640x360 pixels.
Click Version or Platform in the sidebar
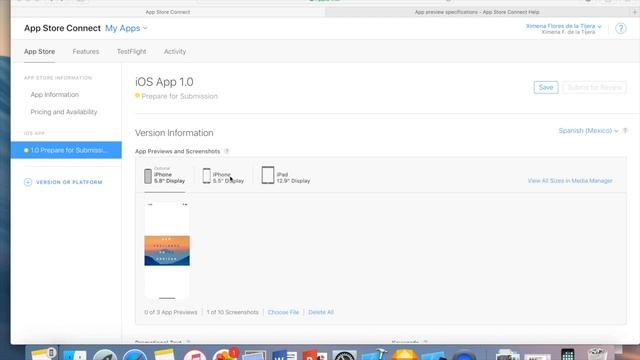pyautogui.click(x=69, y=182)
